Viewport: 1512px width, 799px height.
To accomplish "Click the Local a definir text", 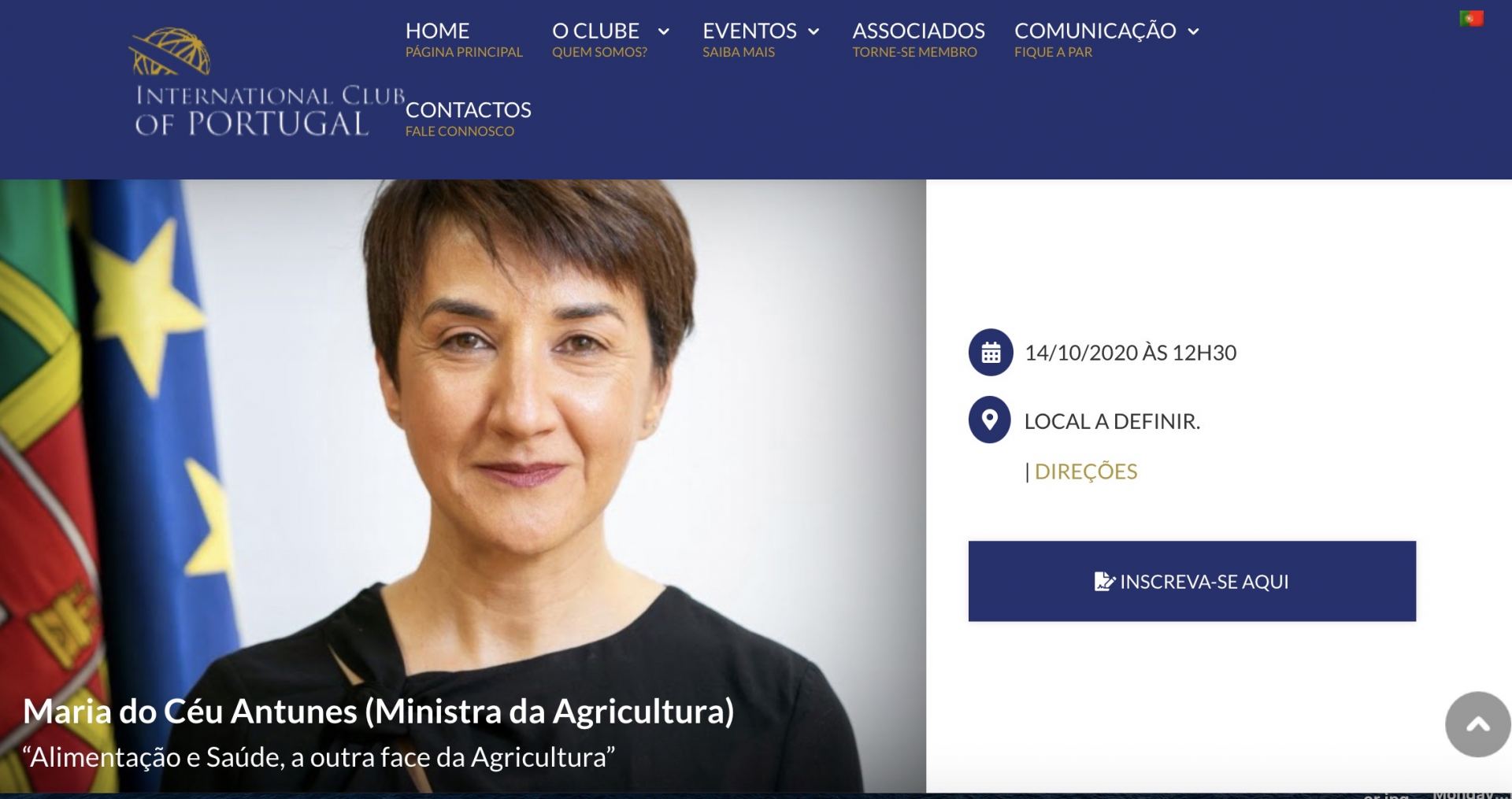I will [1112, 421].
